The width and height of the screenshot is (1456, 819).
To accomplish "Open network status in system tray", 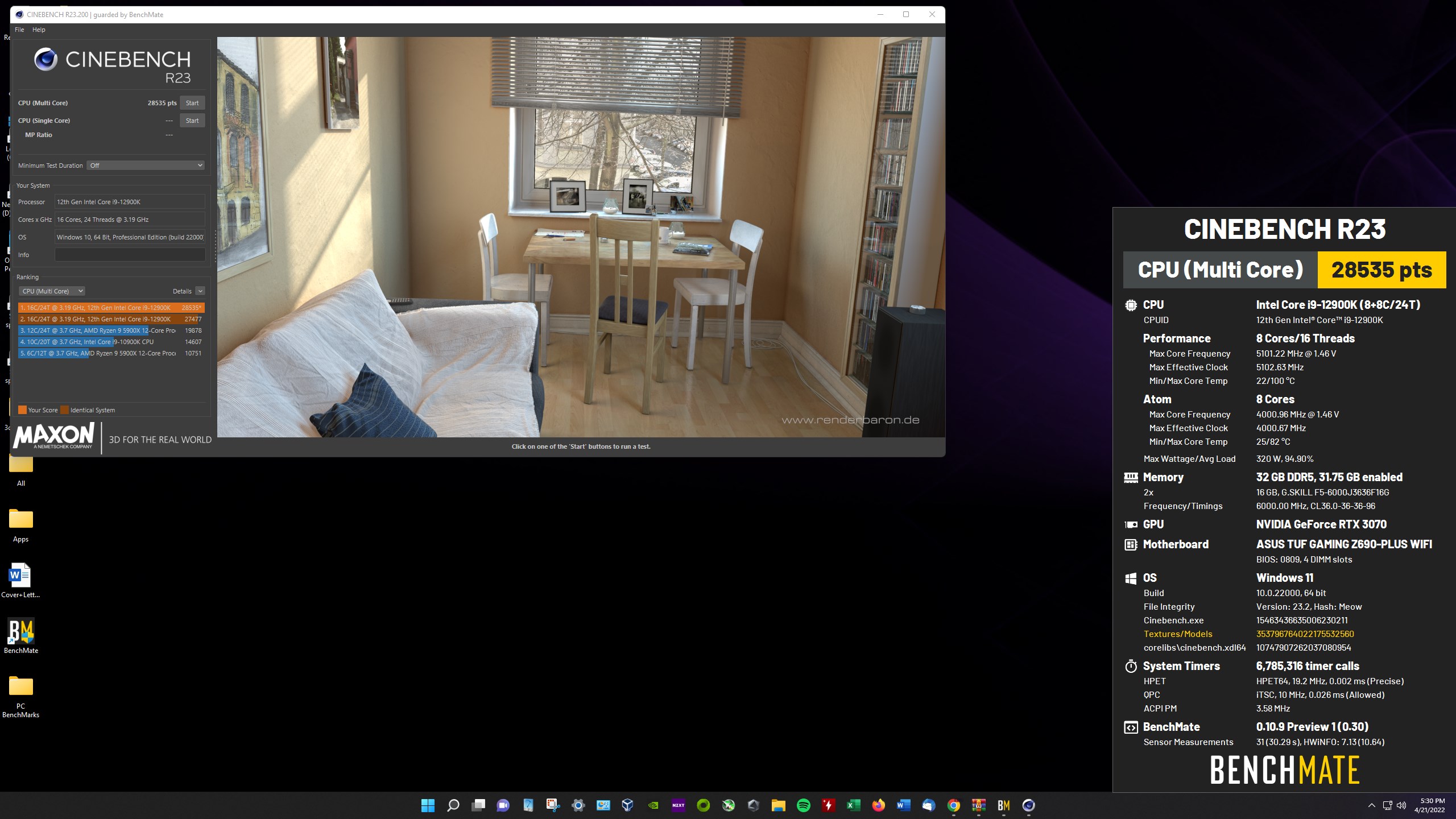I will (x=1387, y=805).
